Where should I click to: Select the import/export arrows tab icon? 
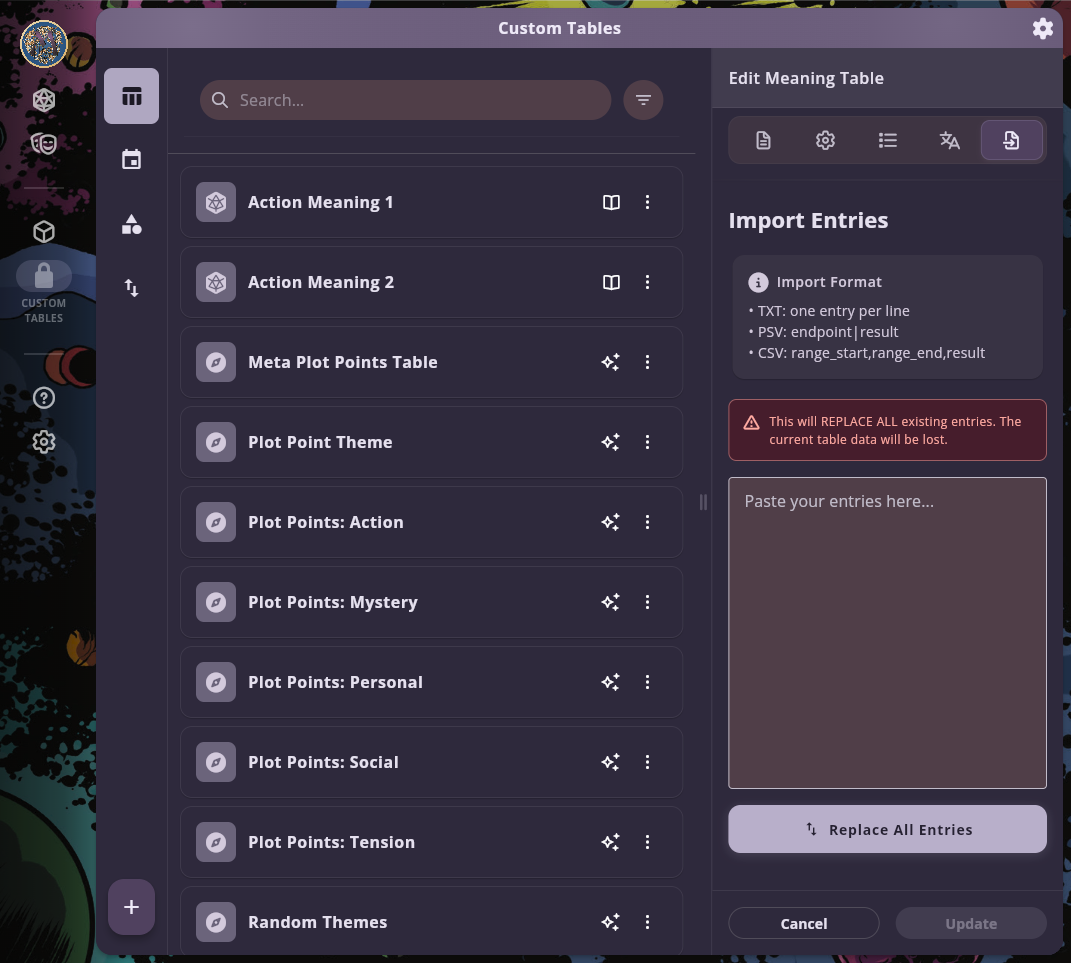click(x=131, y=288)
